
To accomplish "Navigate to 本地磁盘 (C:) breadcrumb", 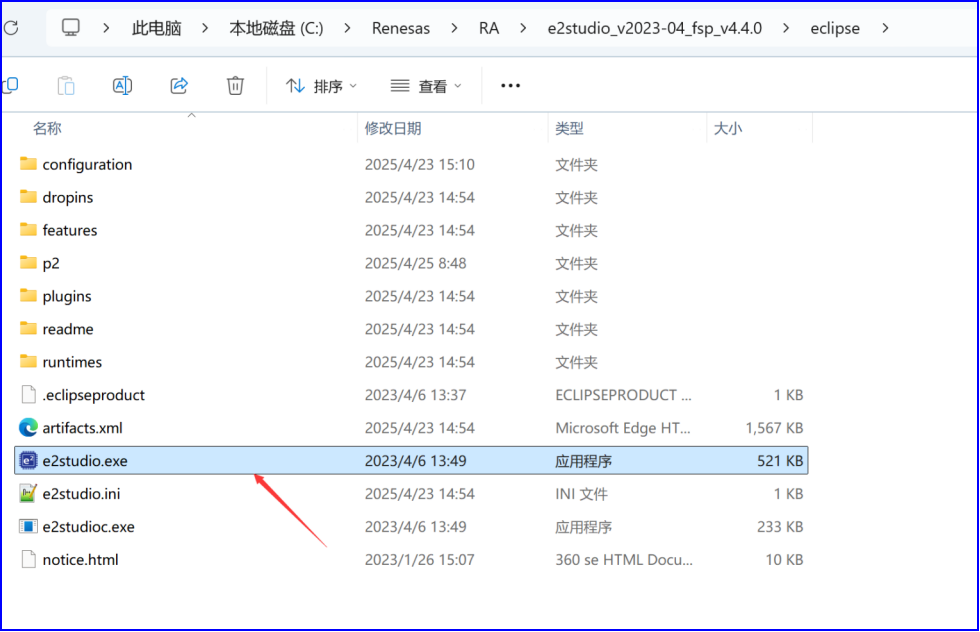I will click(276, 28).
